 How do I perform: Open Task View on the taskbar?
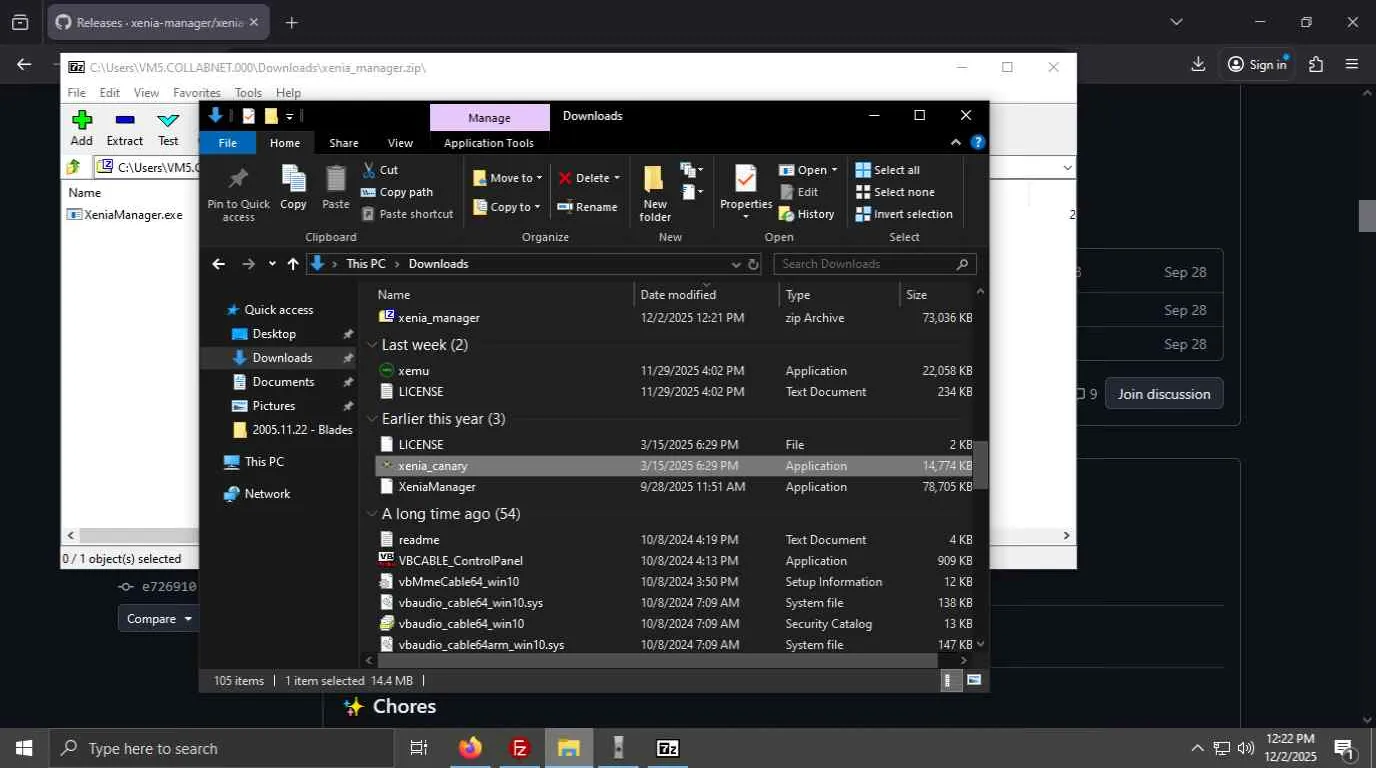[419, 748]
